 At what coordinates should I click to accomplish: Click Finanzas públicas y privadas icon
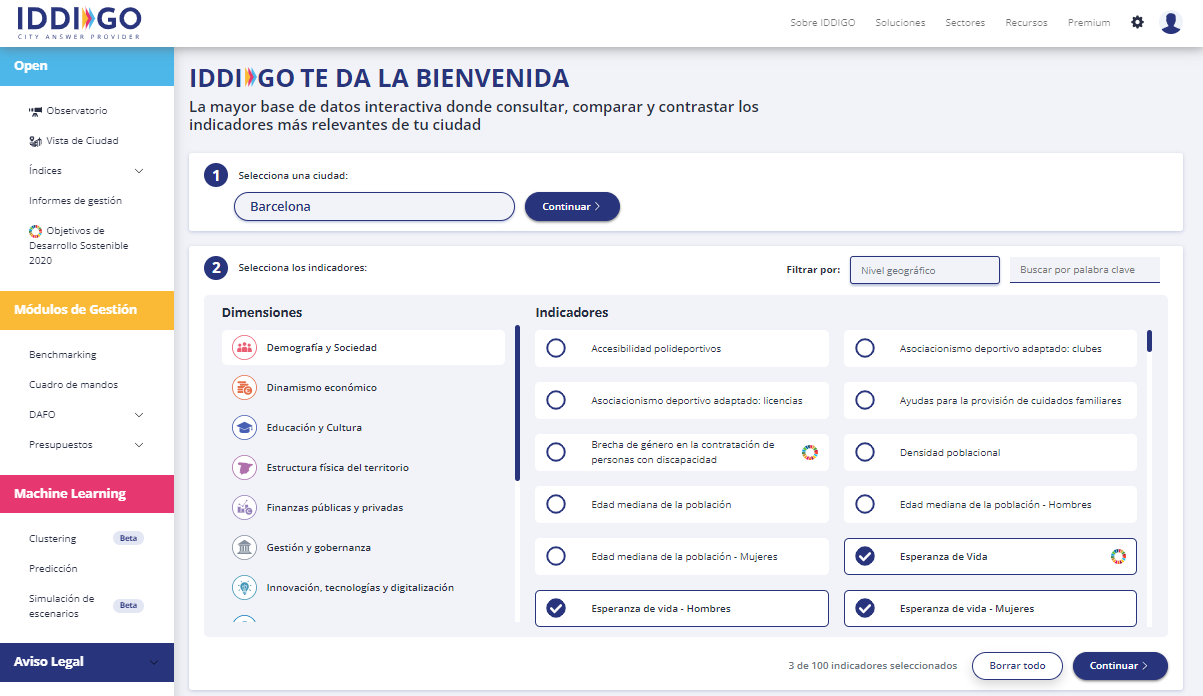point(244,508)
